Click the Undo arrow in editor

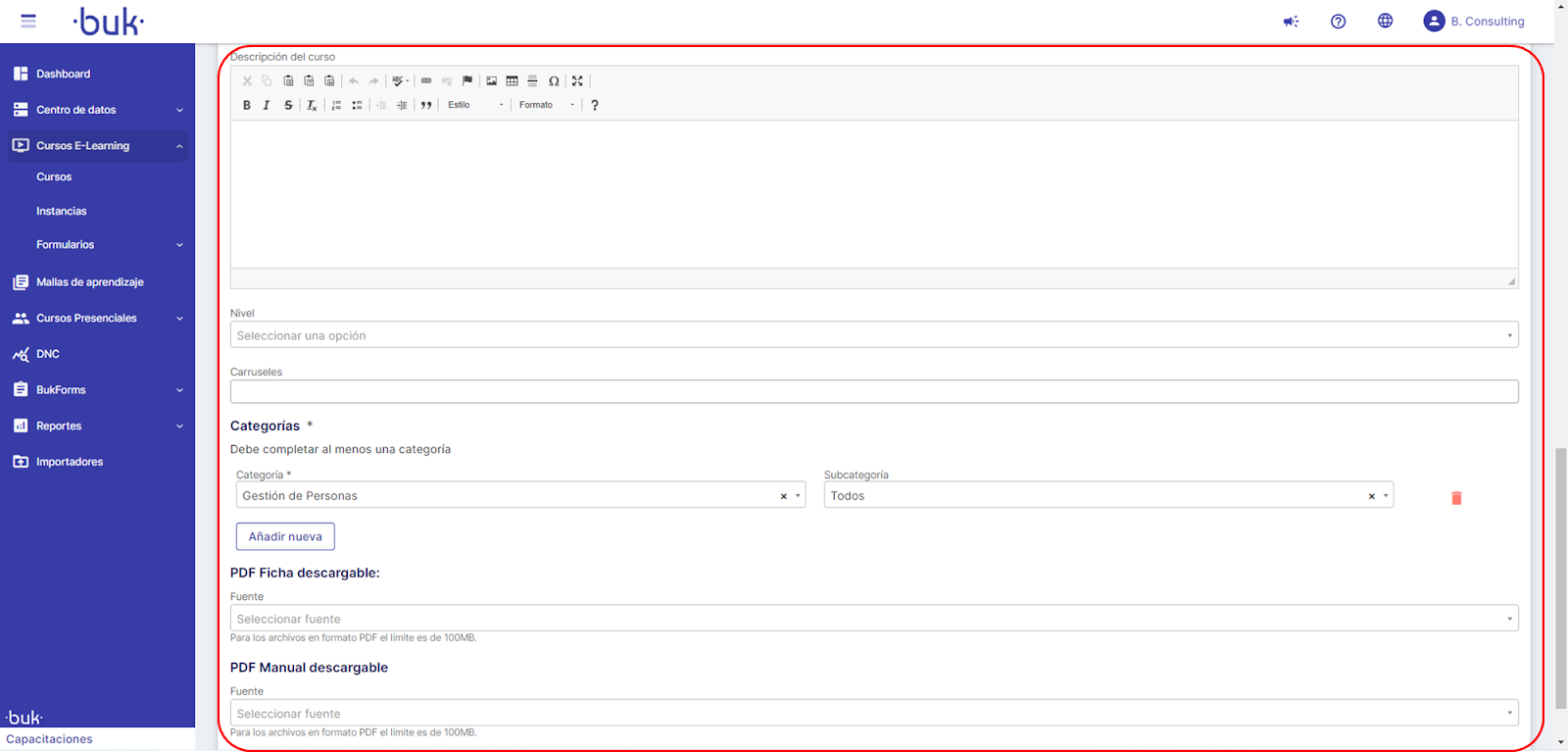click(354, 81)
